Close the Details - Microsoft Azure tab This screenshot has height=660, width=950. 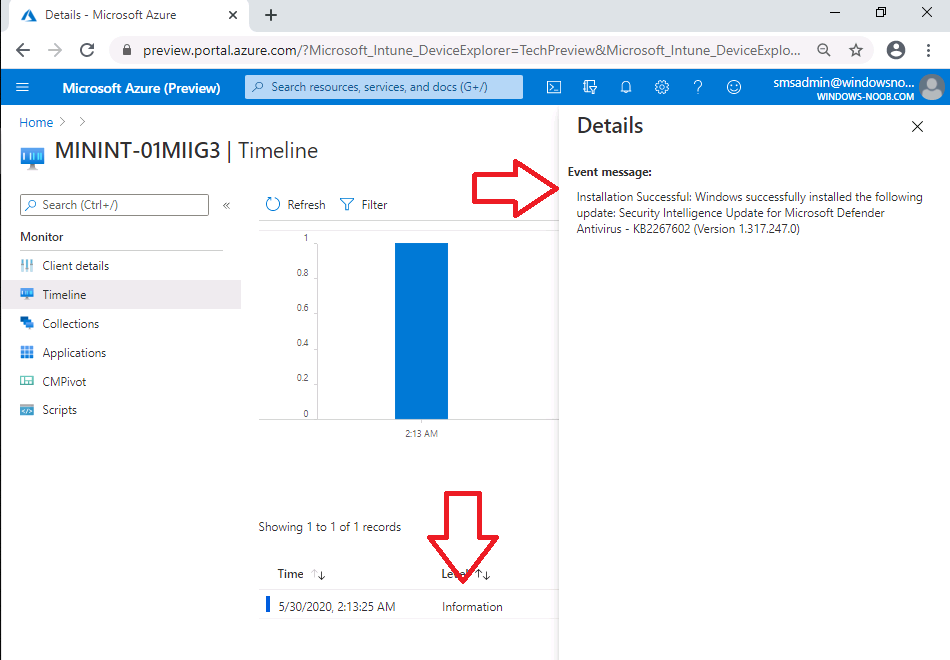(x=233, y=15)
